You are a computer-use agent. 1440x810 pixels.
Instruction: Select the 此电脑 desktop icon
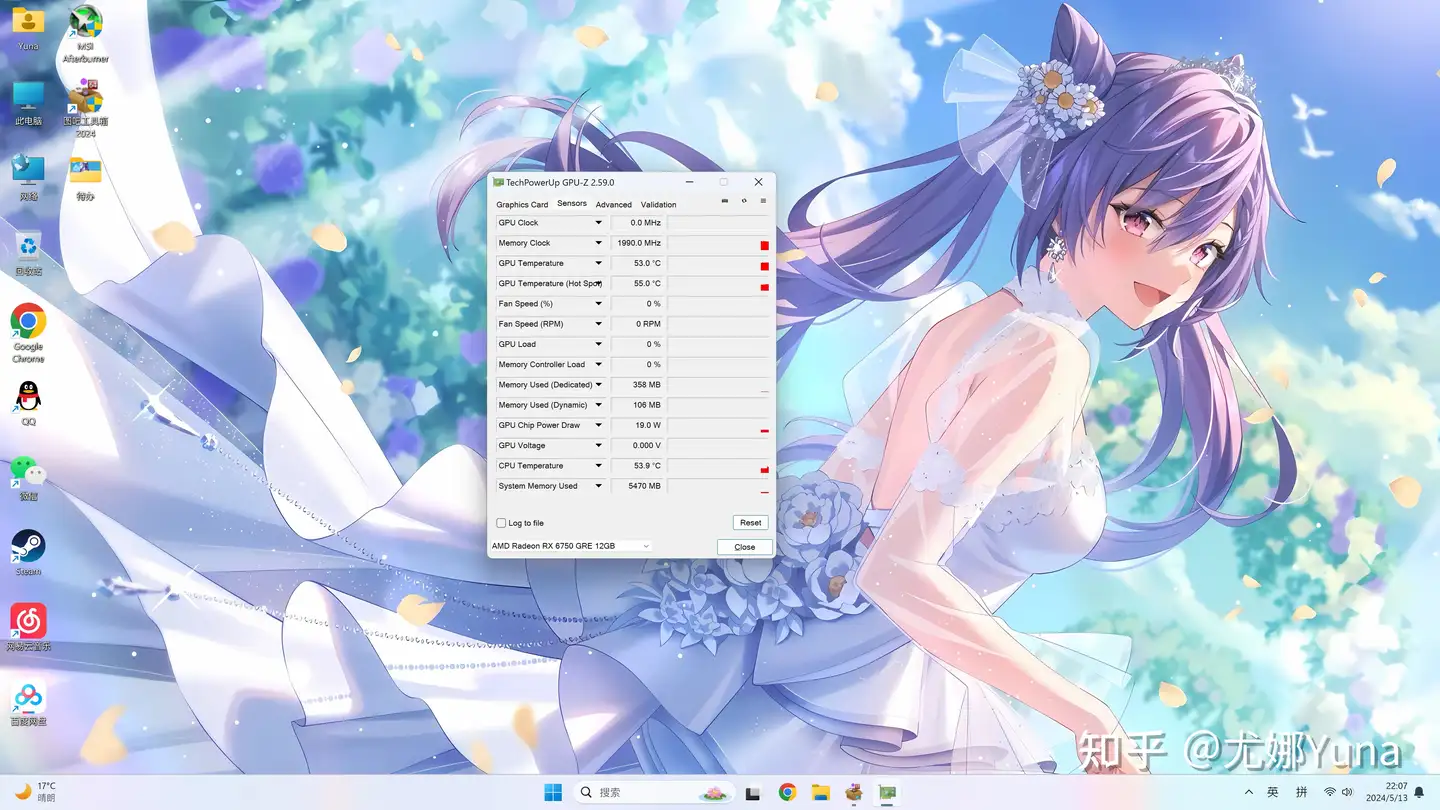[28, 103]
